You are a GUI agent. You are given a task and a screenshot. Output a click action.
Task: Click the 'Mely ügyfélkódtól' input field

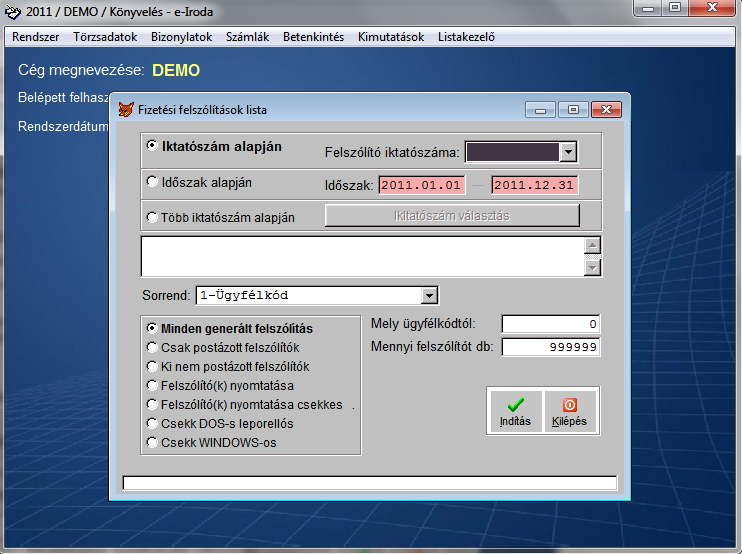point(550,324)
